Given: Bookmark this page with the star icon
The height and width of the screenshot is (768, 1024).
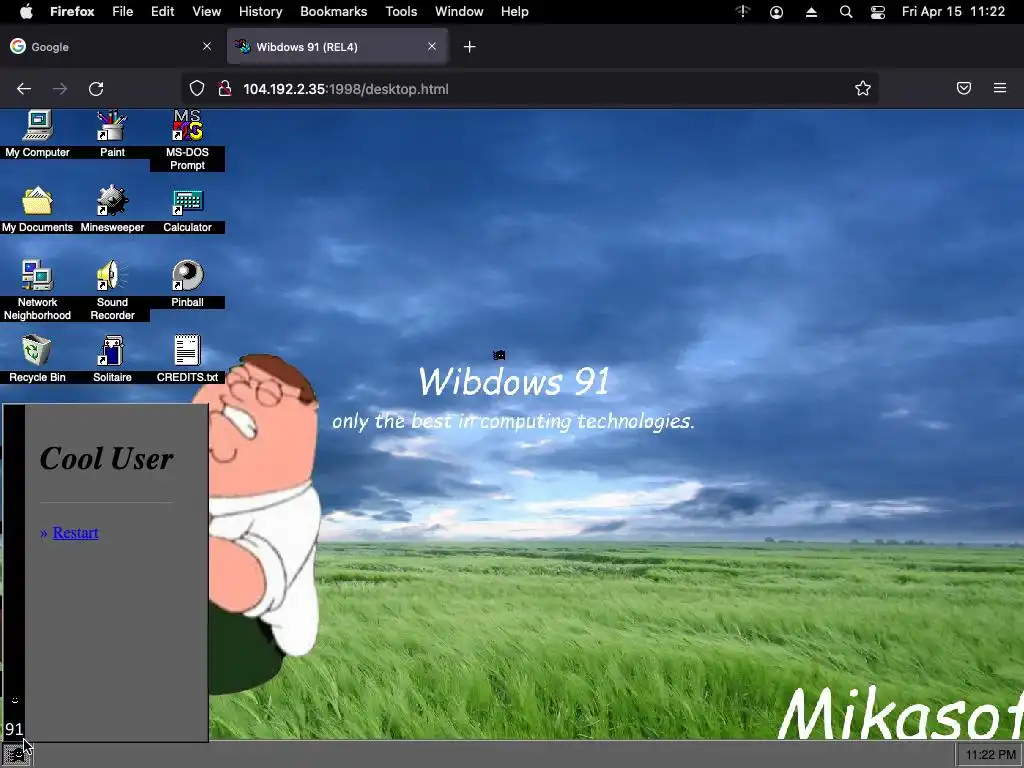Looking at the screenshot, I should click(863, 89).
